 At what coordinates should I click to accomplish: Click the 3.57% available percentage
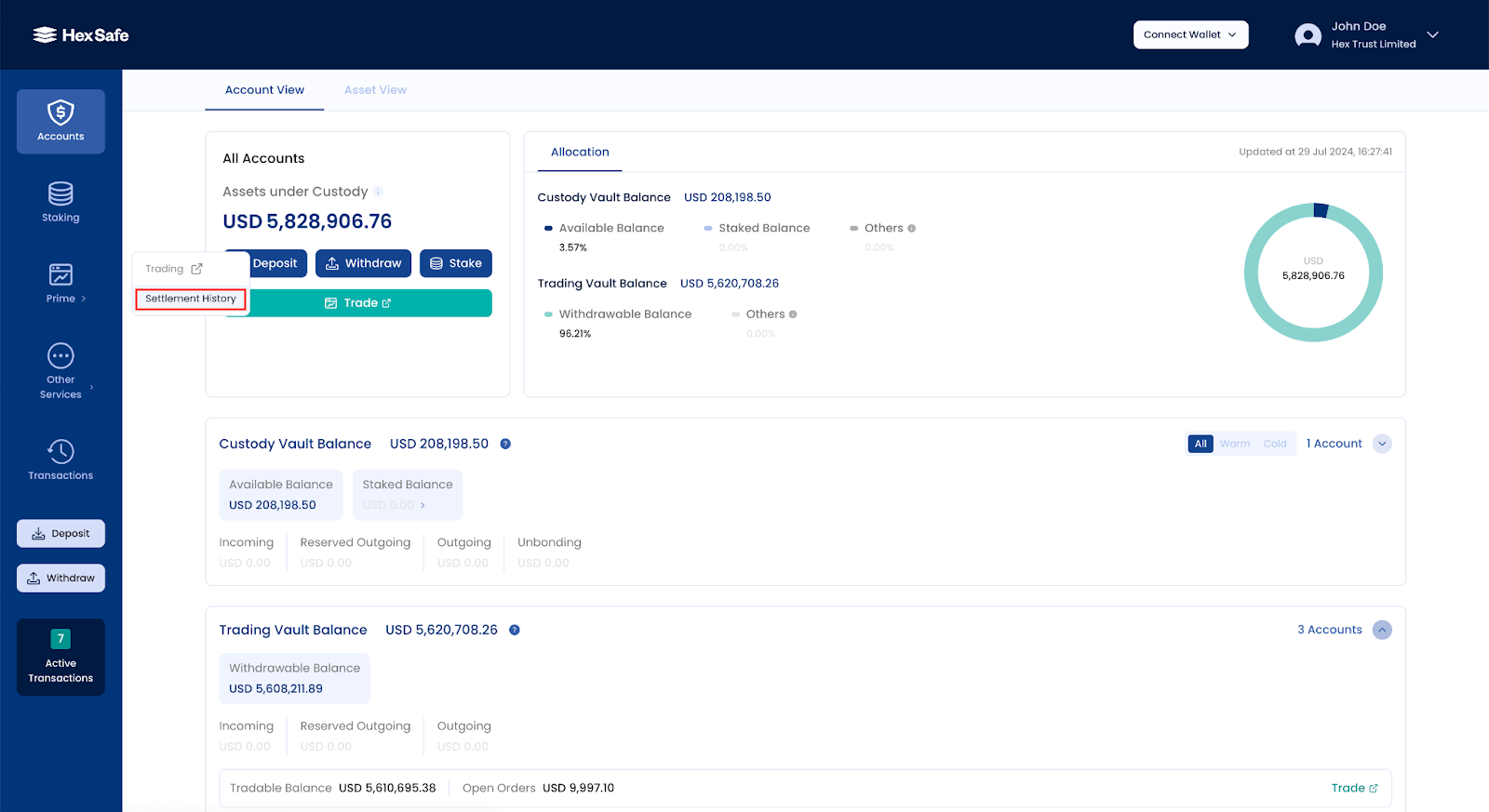coord(573,248)
